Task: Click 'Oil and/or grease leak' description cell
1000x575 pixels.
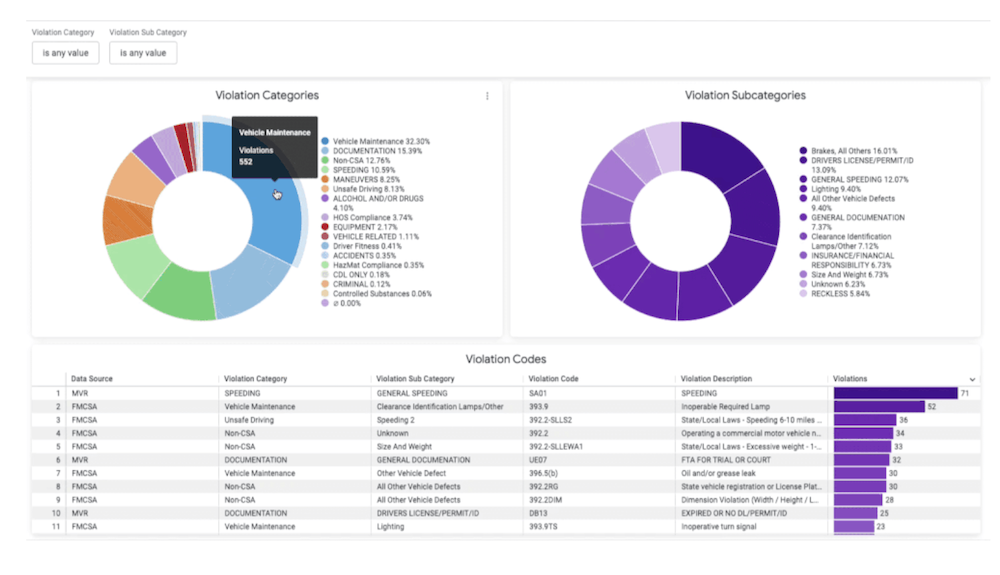Action: point(751,473)
